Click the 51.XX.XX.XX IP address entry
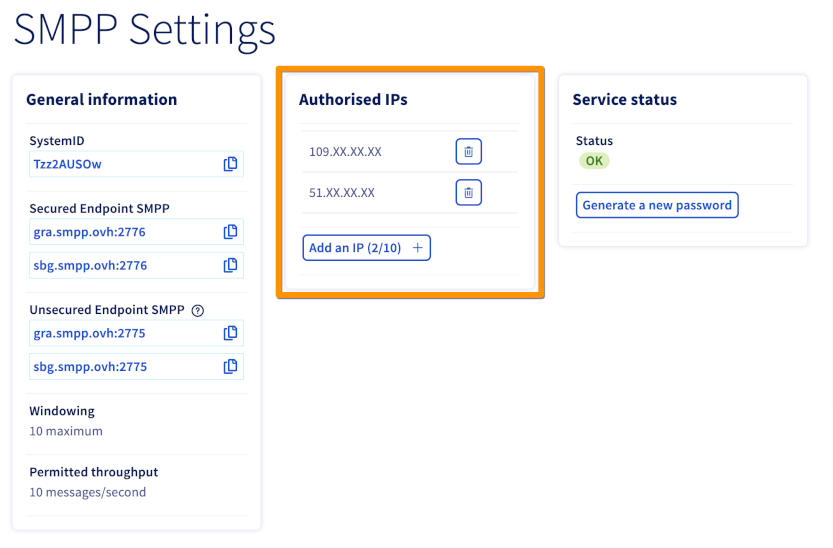The width and height of the screenshot is (833, 548). [342, 192]
